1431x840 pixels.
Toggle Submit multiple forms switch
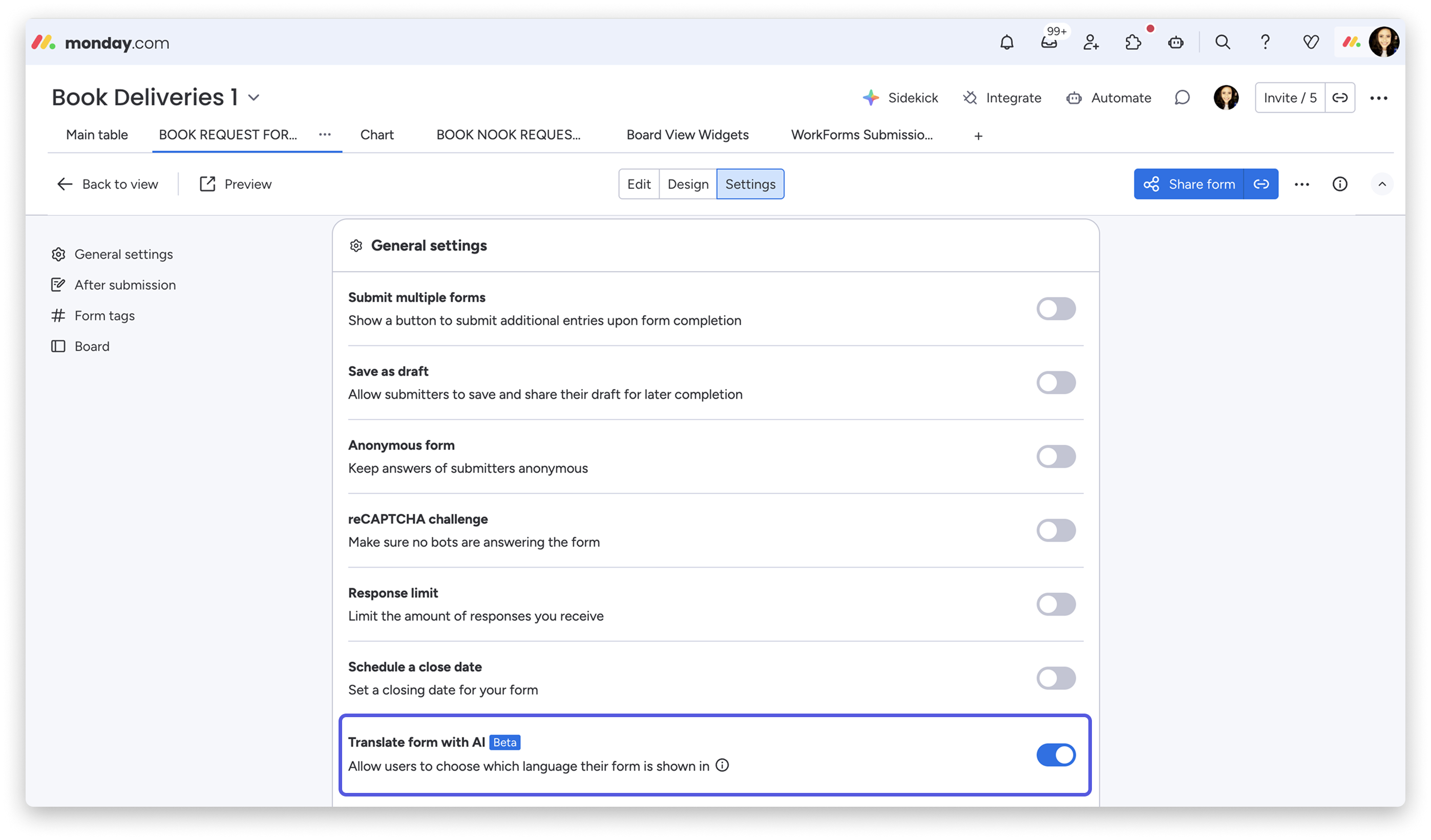1056,309
